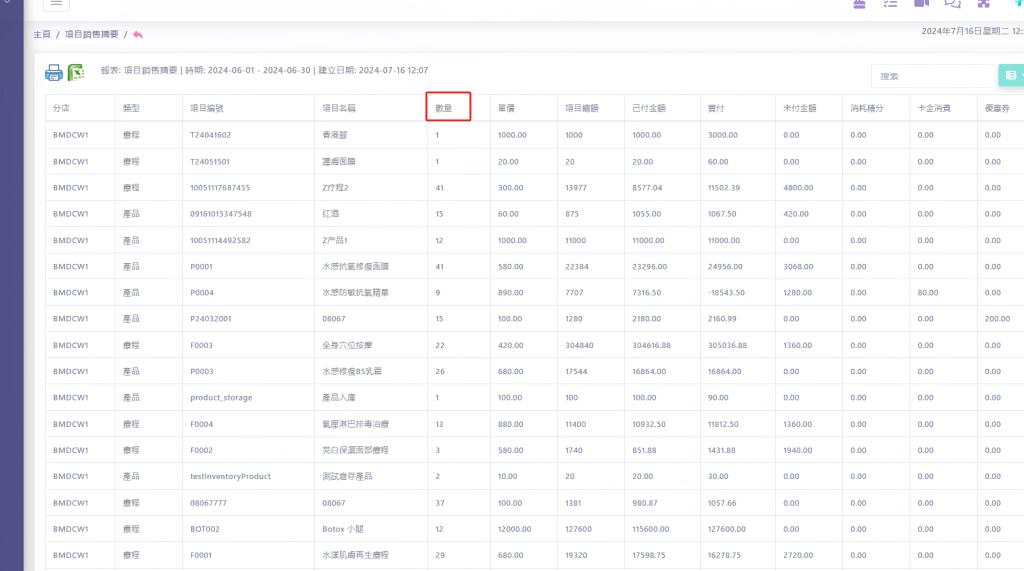Click into the 搜索 search field
The image size is (1024, 571).
coord(932,76)
